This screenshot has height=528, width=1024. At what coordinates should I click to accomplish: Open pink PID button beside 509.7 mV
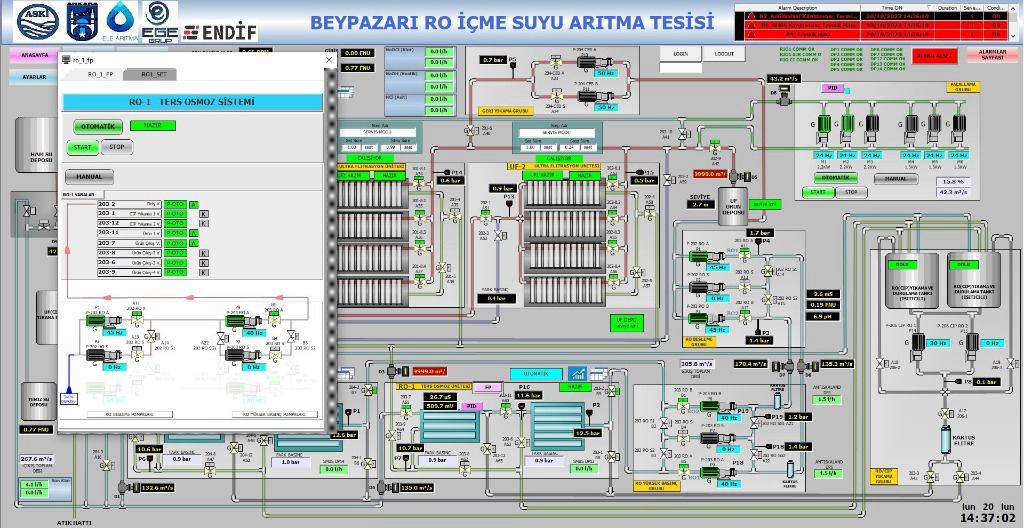point(470,406)
